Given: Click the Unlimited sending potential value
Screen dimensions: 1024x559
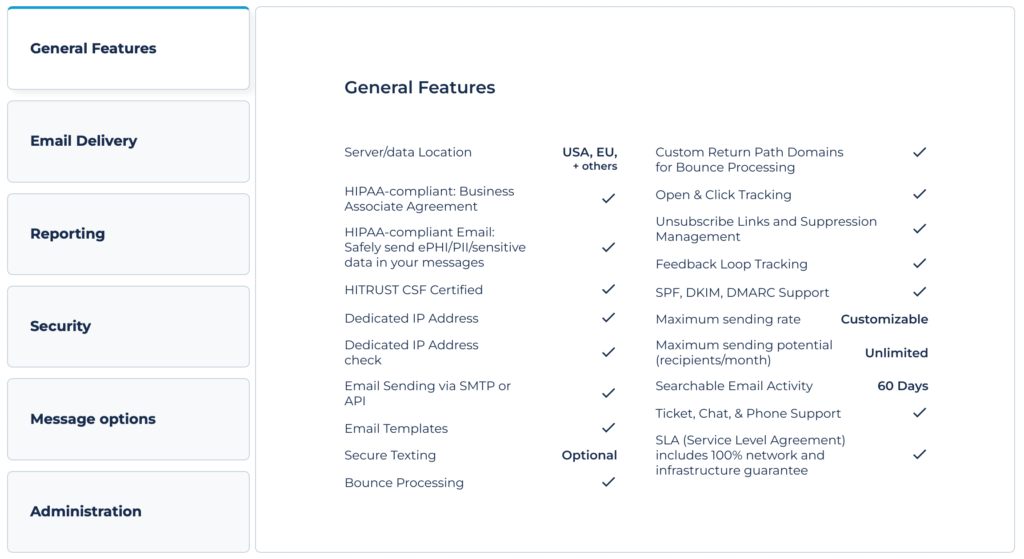Looking at the screenshot, I should pos(896,353).
